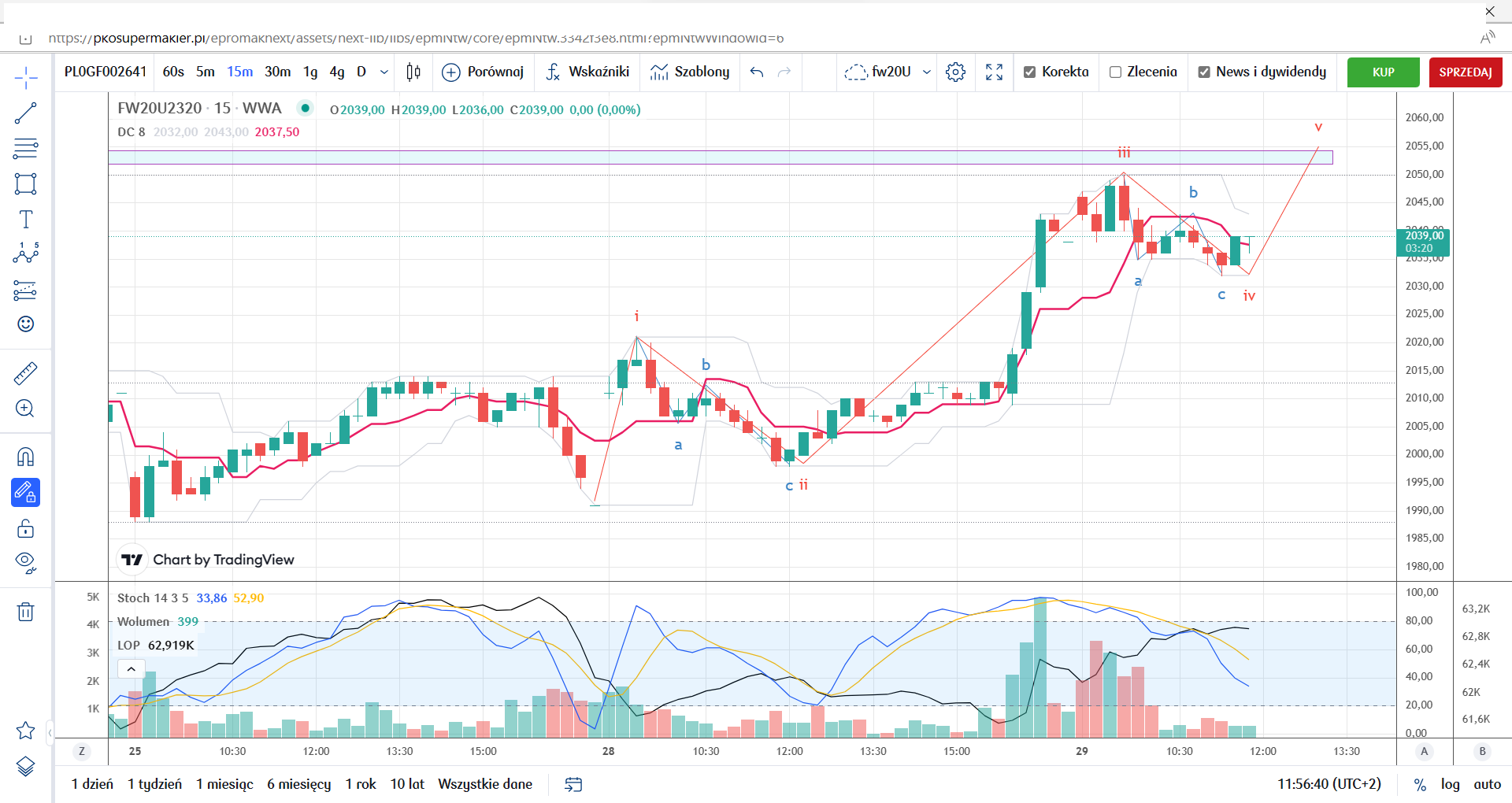Open the Stoch 14 3 5 legend
1512x803 pixels.
click(153, 598)
